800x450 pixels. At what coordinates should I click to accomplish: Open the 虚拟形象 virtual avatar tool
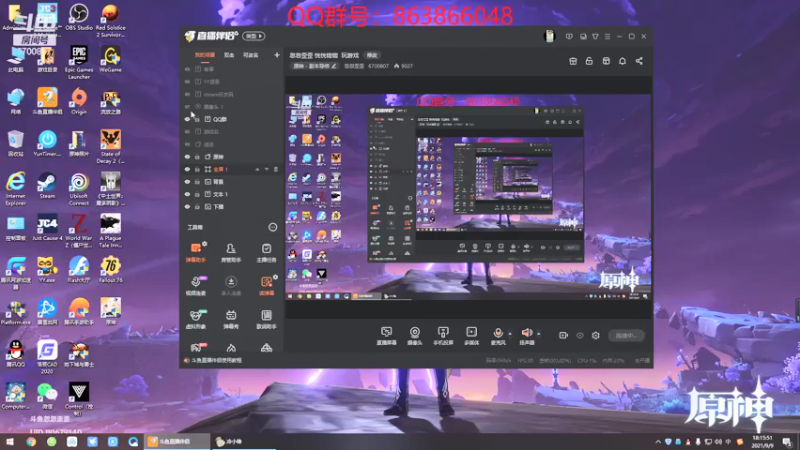[195, 319]
